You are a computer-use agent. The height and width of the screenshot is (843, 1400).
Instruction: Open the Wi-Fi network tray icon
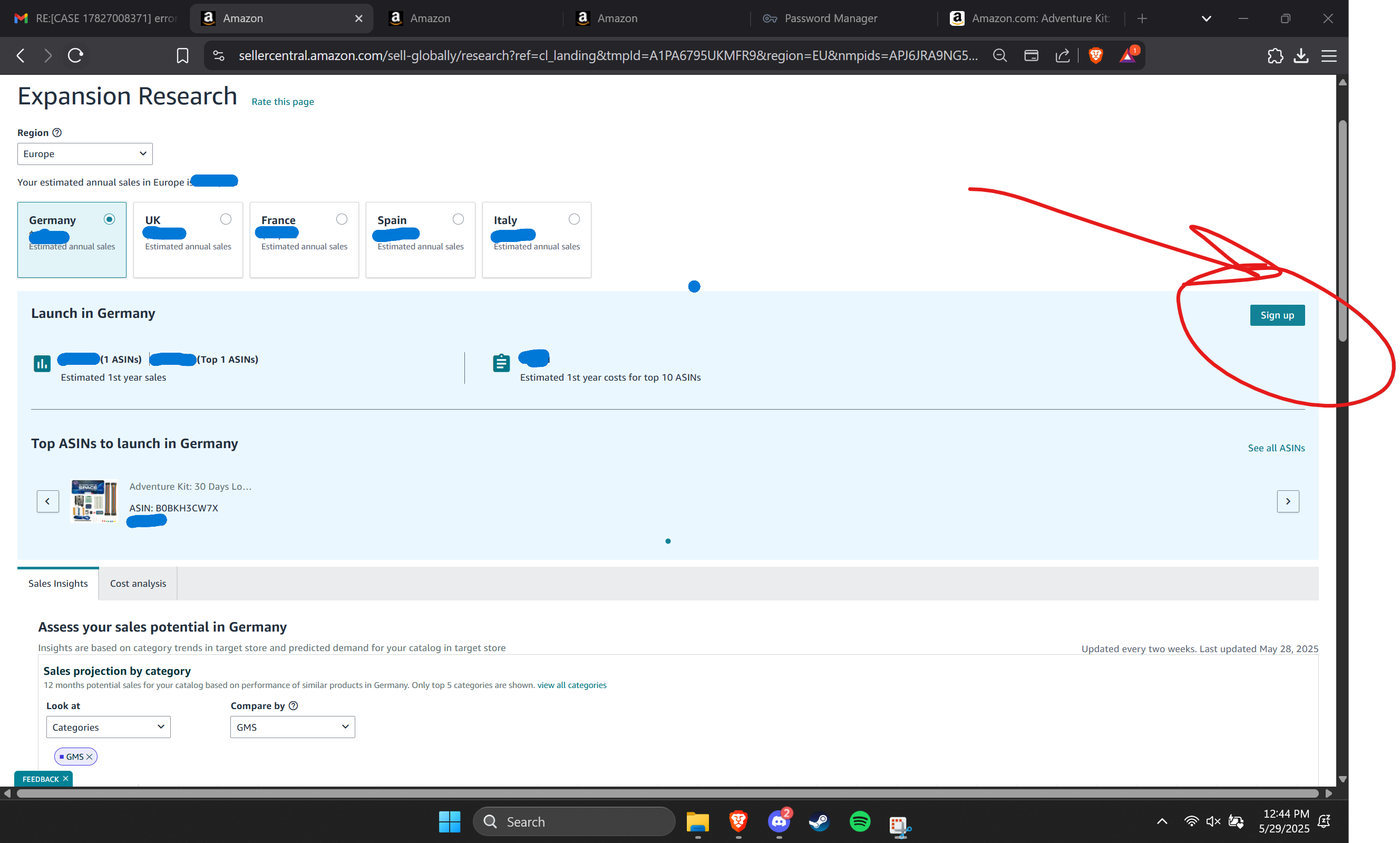(1191, 821)
